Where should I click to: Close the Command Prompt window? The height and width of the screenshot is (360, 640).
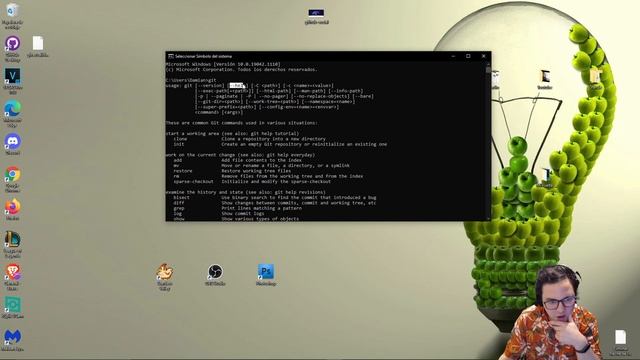[x=484, y=56]
